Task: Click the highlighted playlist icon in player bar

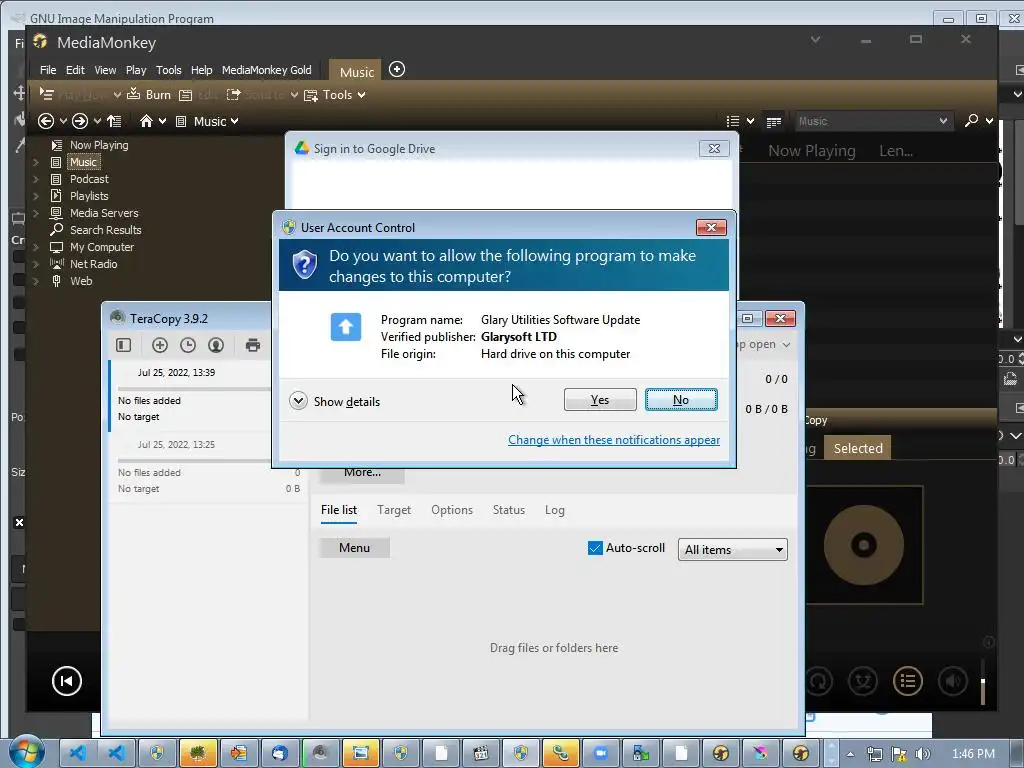Action: 908,681
